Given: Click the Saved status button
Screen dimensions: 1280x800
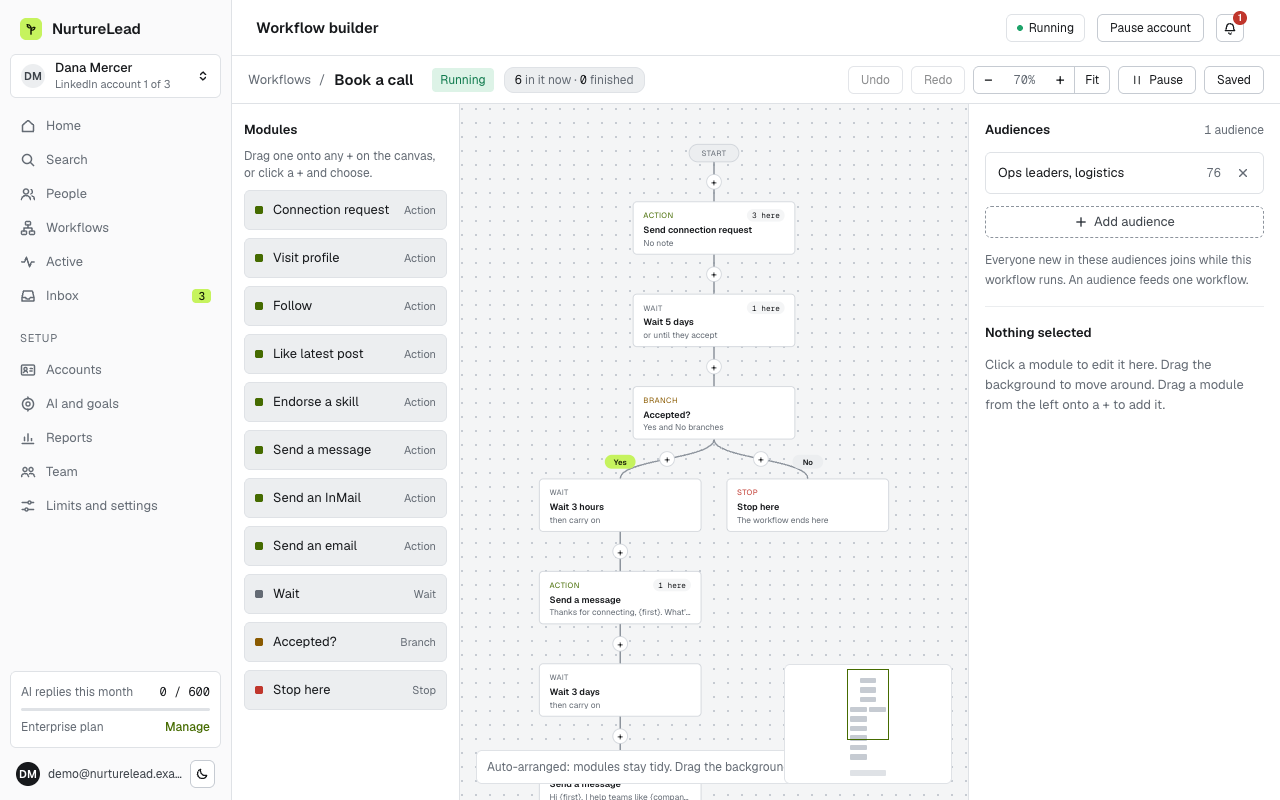Looking at the screenshot, I should coord(1234,80).
